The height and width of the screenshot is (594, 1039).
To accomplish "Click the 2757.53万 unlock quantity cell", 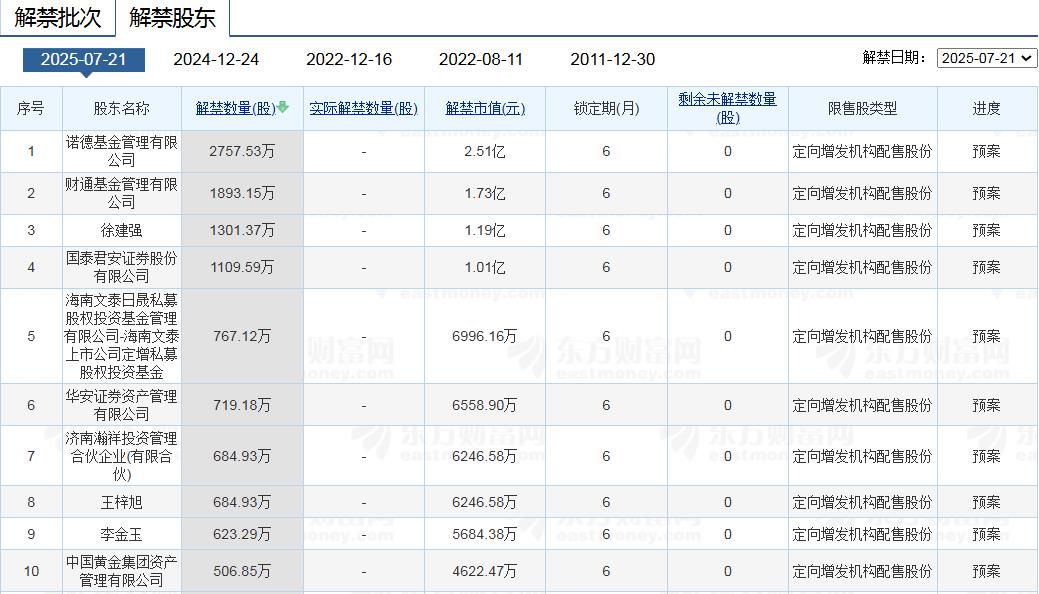I will tap(242, 151).
